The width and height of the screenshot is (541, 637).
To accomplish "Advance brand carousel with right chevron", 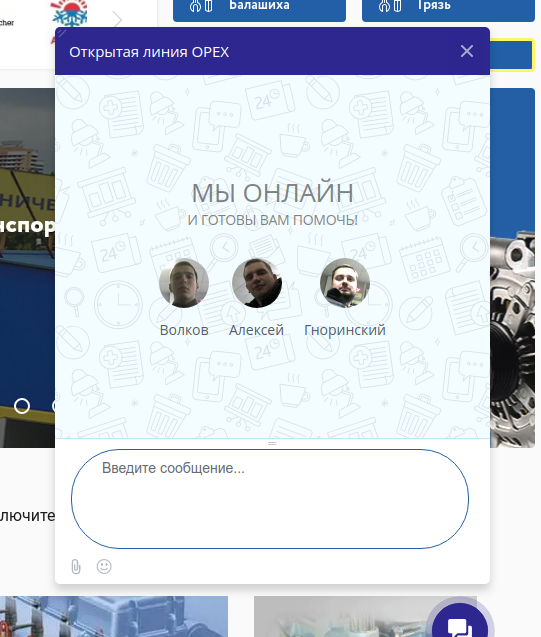I will coord(117,19).
